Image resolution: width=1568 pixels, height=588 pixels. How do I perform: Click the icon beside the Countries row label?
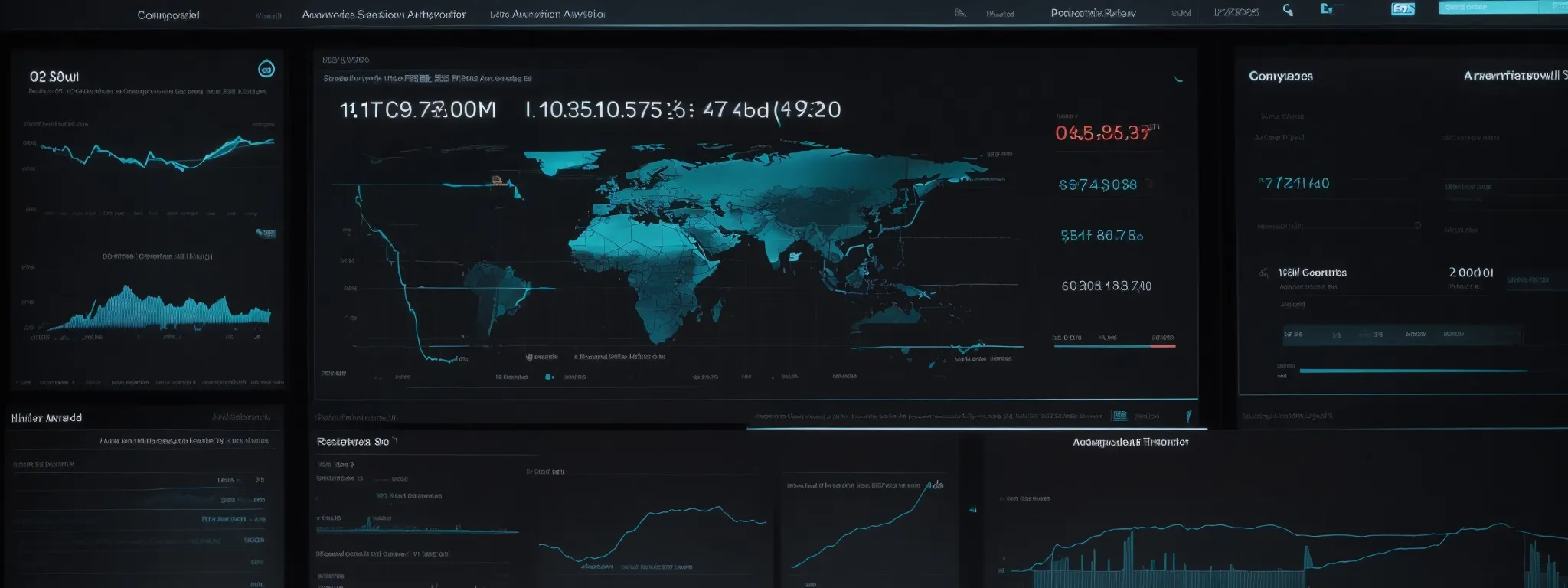point(1263,273)
